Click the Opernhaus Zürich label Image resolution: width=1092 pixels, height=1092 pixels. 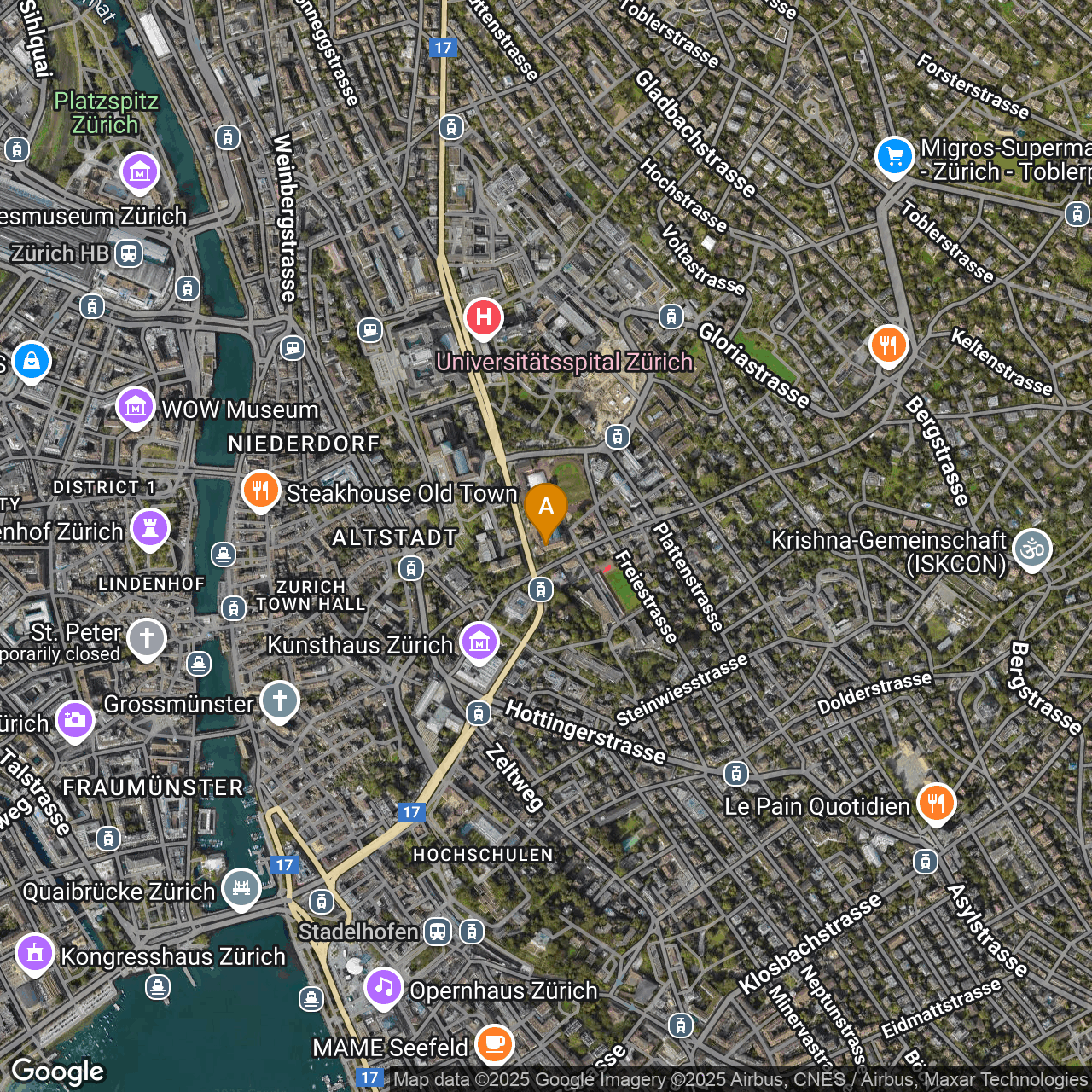tap(503, 990)
